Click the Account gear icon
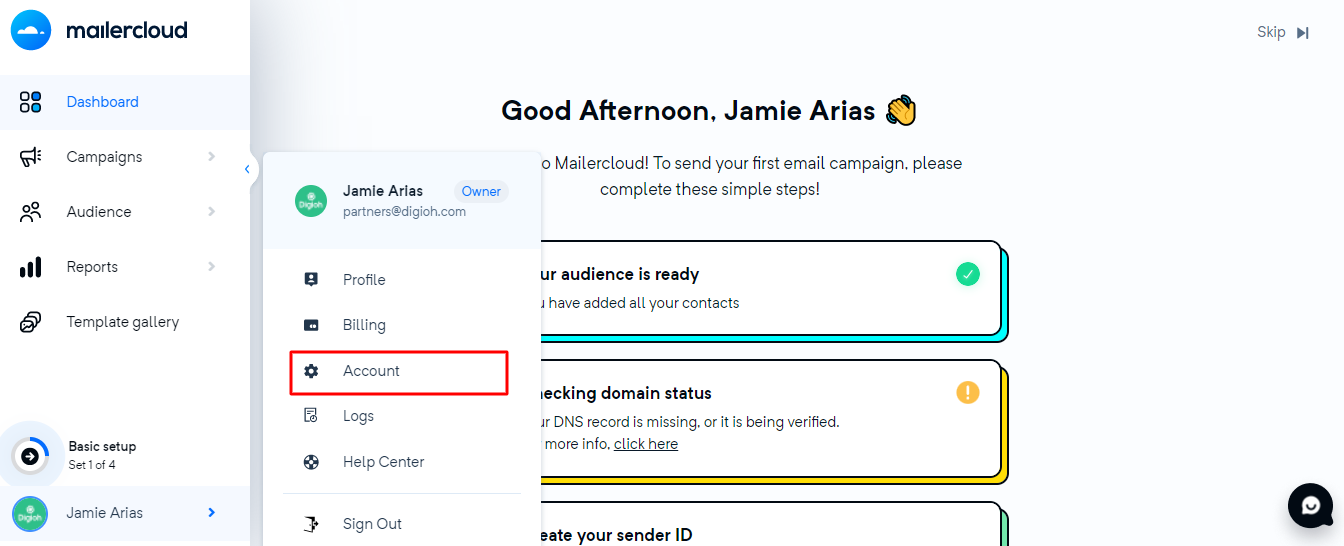 (x=311, y=371)
